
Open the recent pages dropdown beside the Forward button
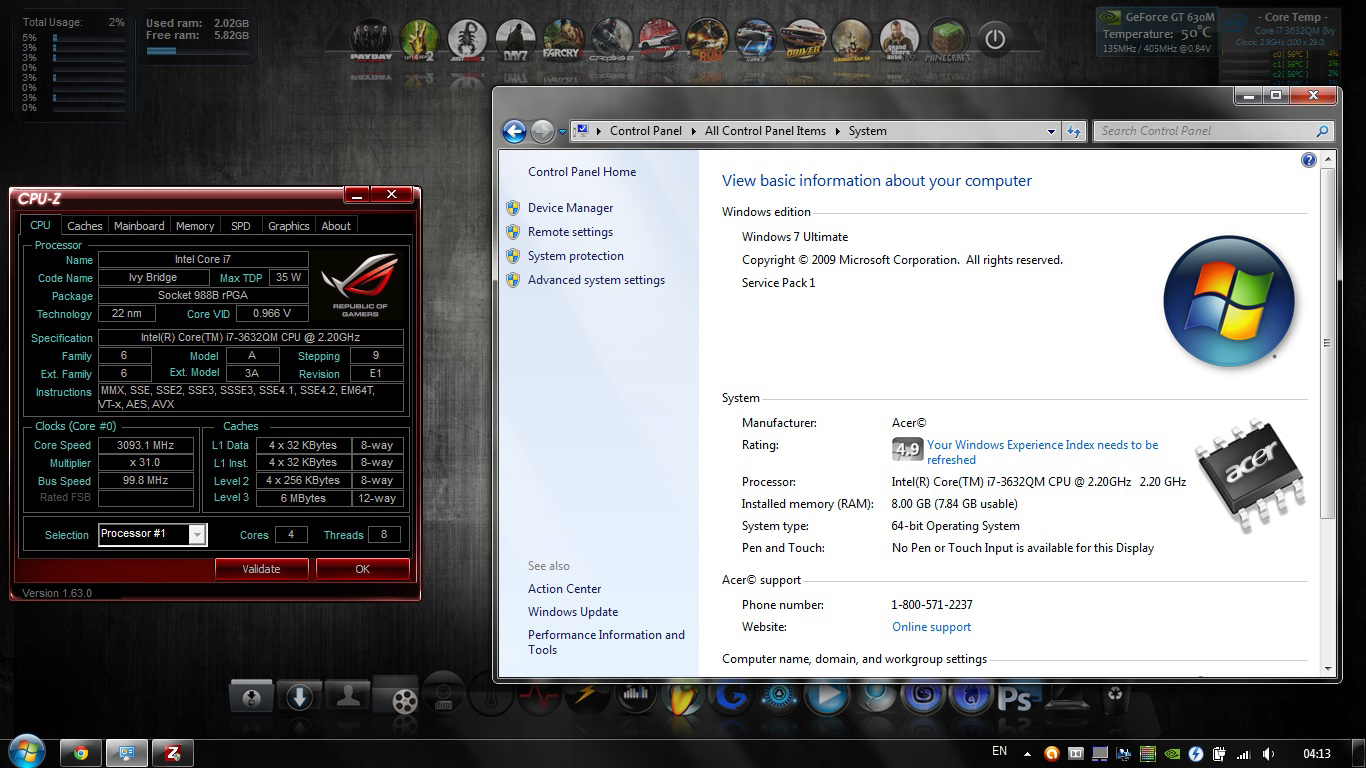[x=562, y=131]
